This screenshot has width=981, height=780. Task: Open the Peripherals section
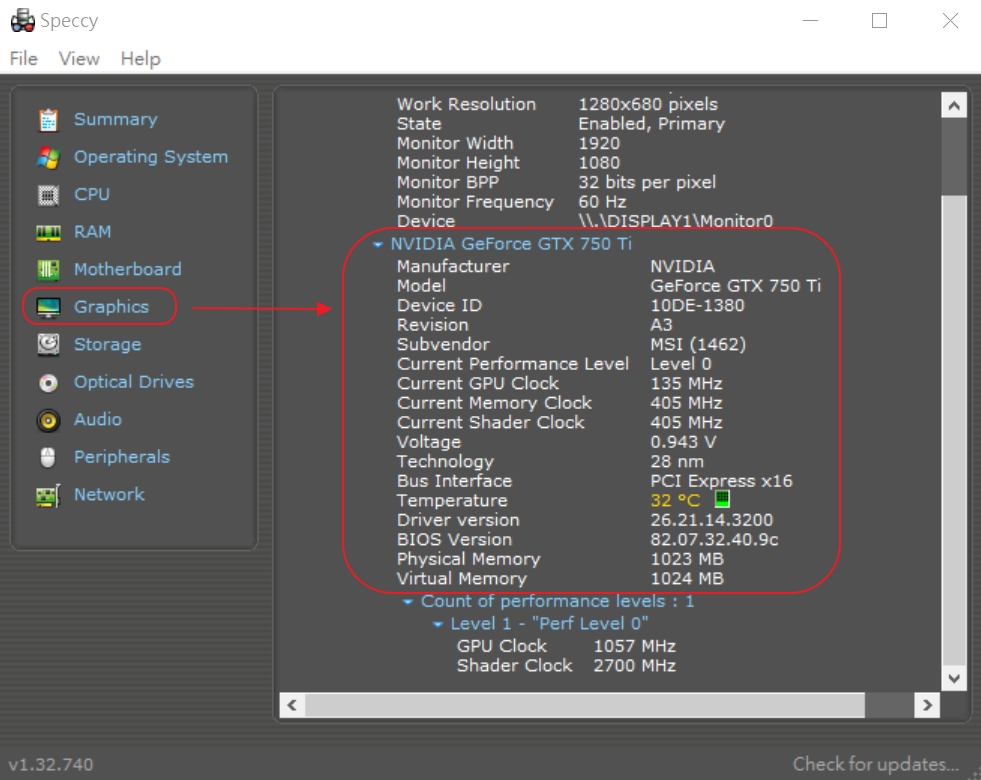point(122,457)
